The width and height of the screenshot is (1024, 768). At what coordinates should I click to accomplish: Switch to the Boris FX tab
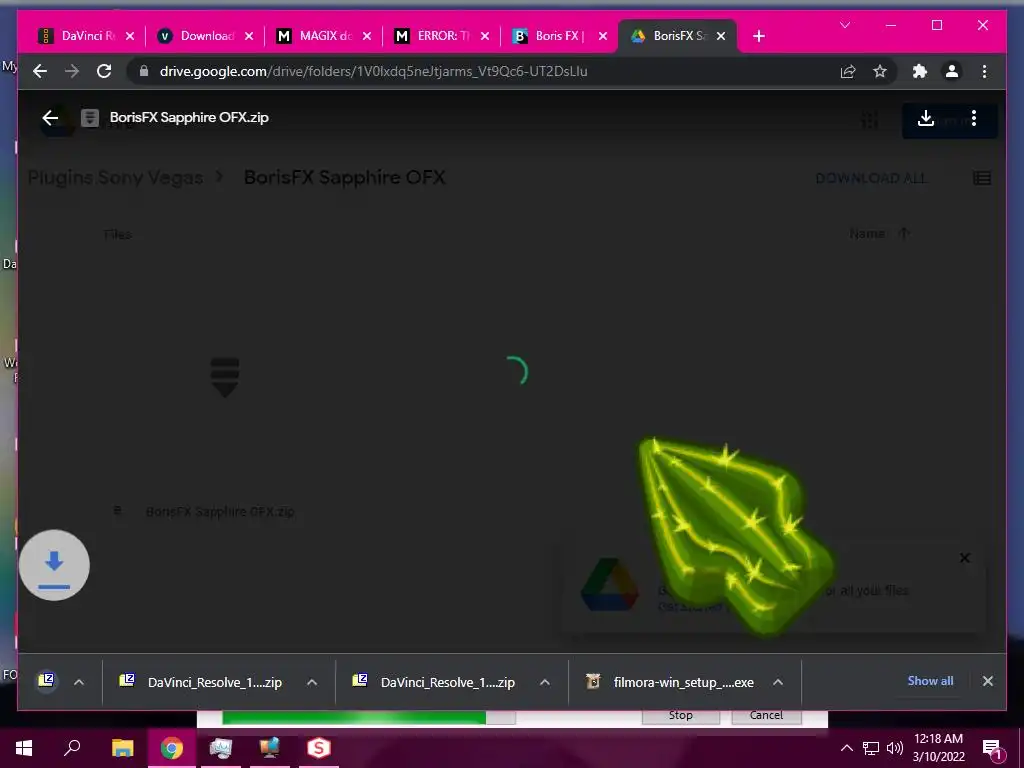coord(559,36)
